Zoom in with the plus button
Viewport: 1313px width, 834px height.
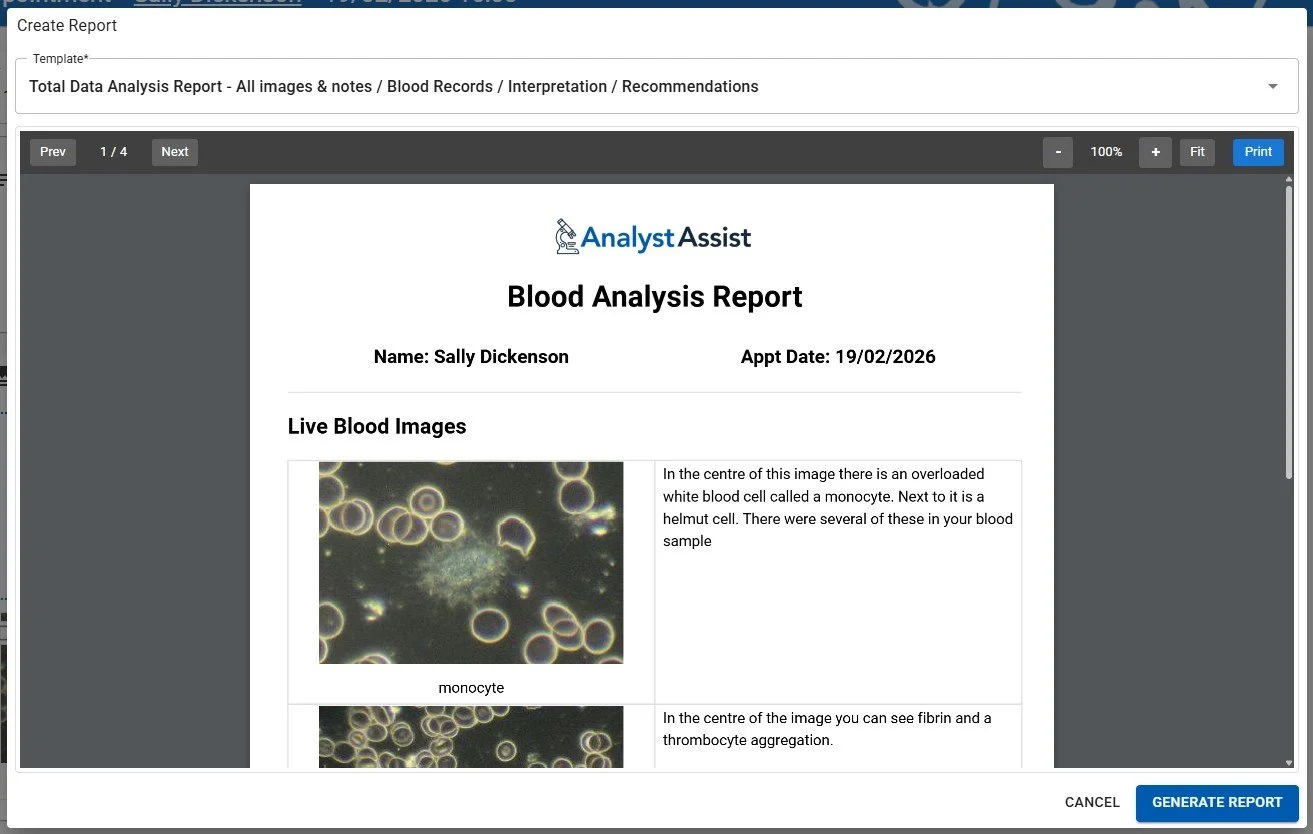1155,152
